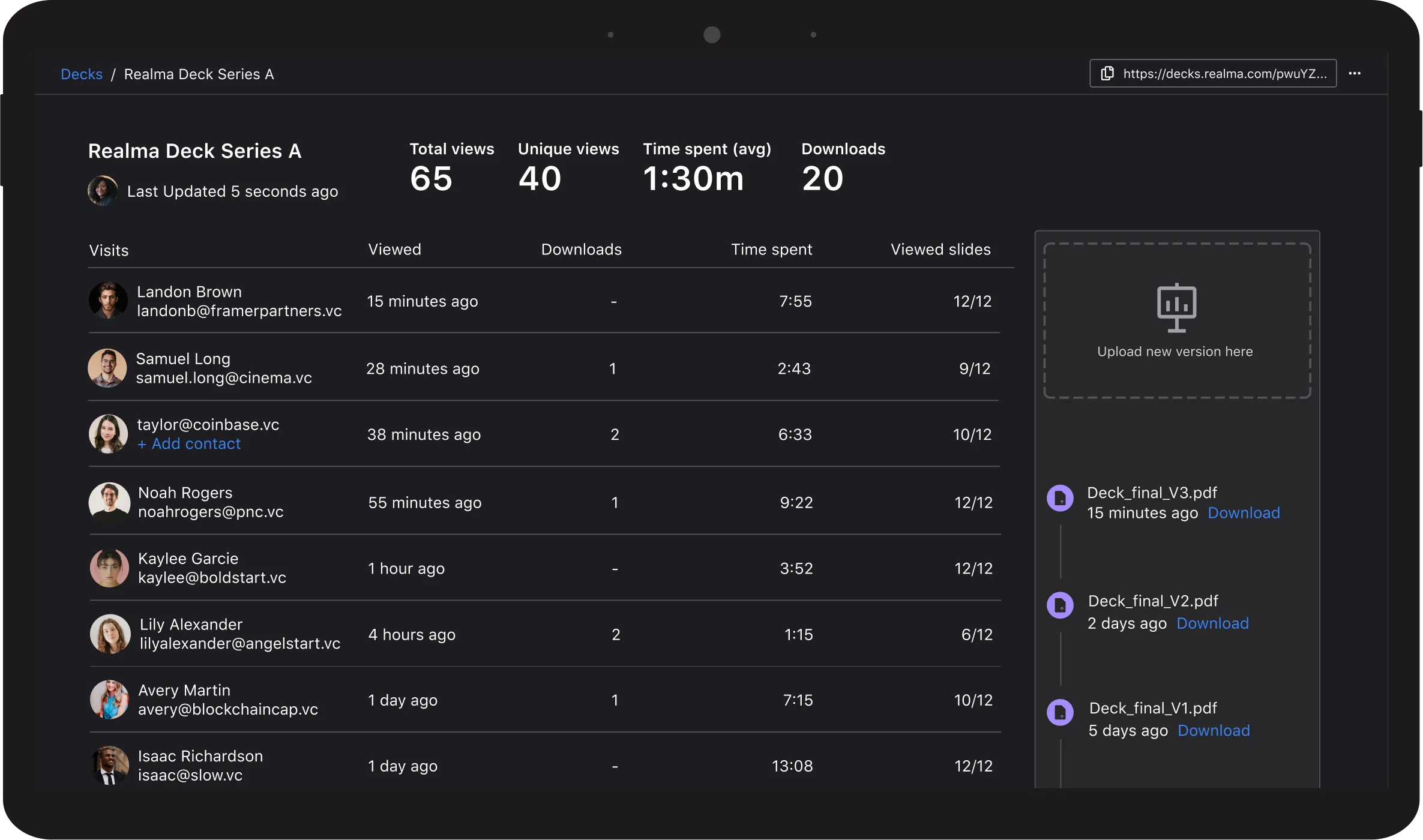Screen dimensions: 1423x840
Task: Click the copy link icon beside deck URL
Action: click(1107, 74)
